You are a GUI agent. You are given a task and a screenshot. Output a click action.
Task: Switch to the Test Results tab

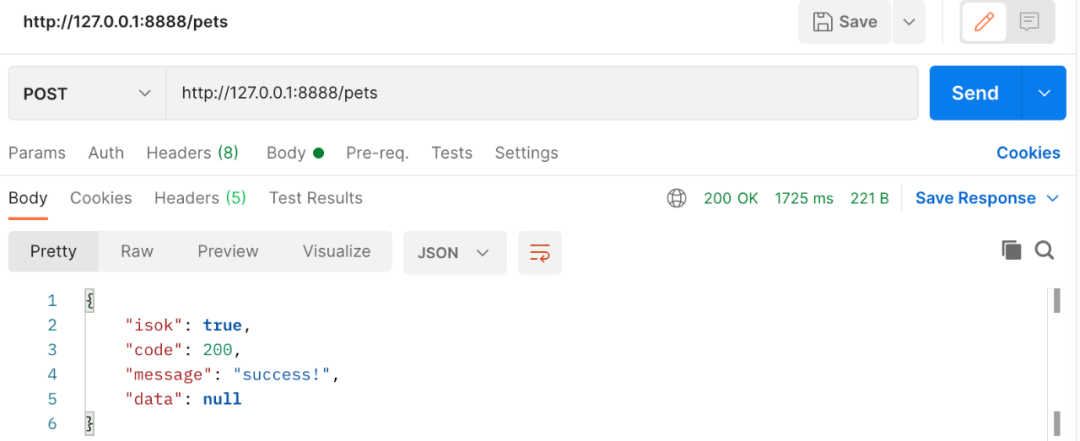315,198
